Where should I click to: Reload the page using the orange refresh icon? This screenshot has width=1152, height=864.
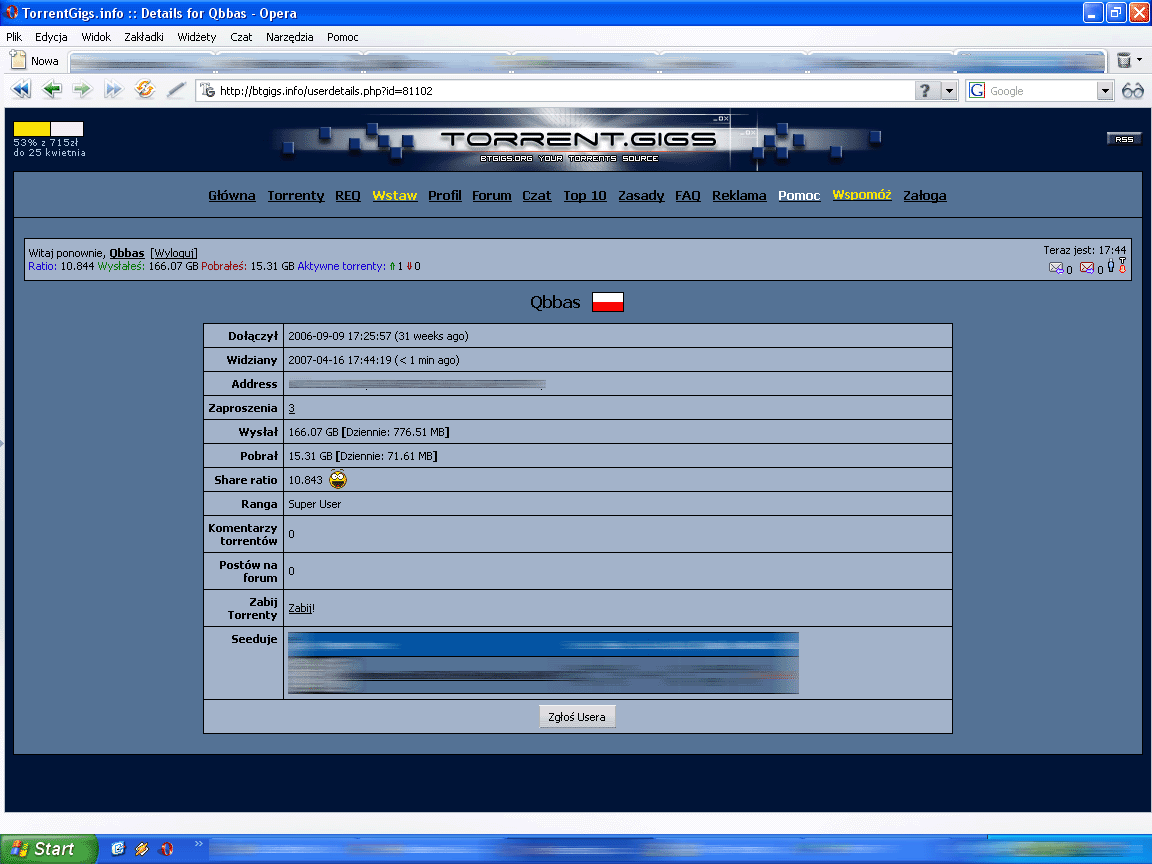pos(145,90)
